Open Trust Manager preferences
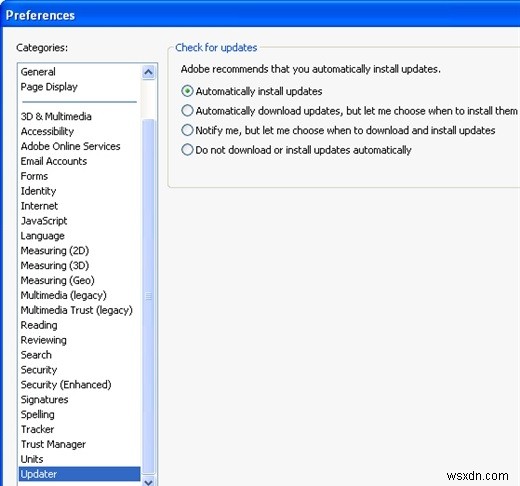Viewport: 520px width, 486px height. pos(53,444)
